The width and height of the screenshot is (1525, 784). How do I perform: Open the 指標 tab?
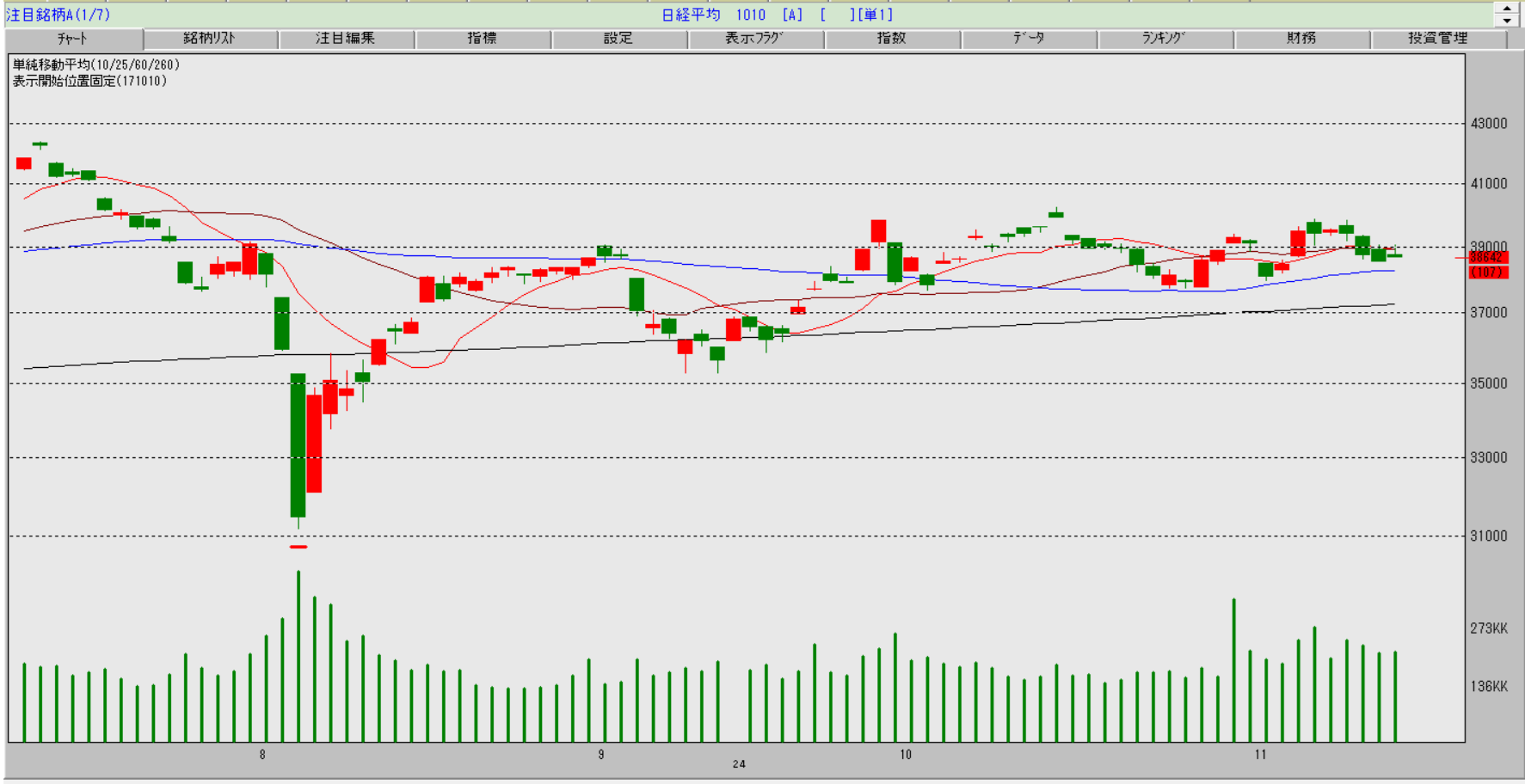click(483, 39)
